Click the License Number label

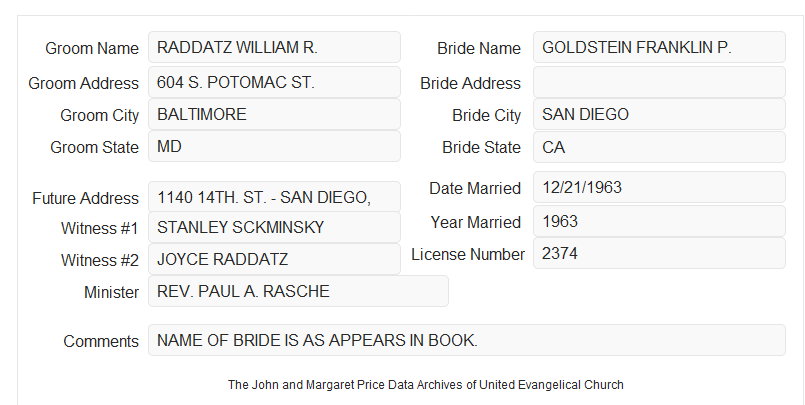[x=468, y=254]
